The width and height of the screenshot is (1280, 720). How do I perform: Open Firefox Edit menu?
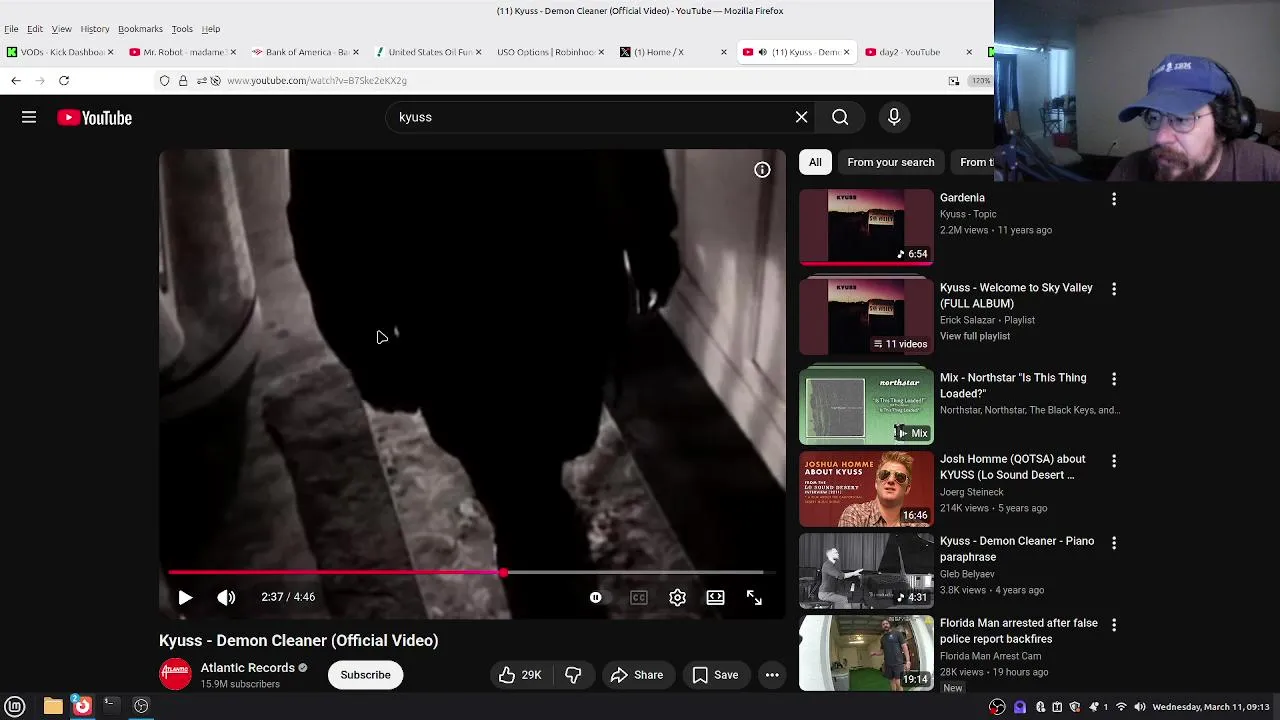point(35,29)
